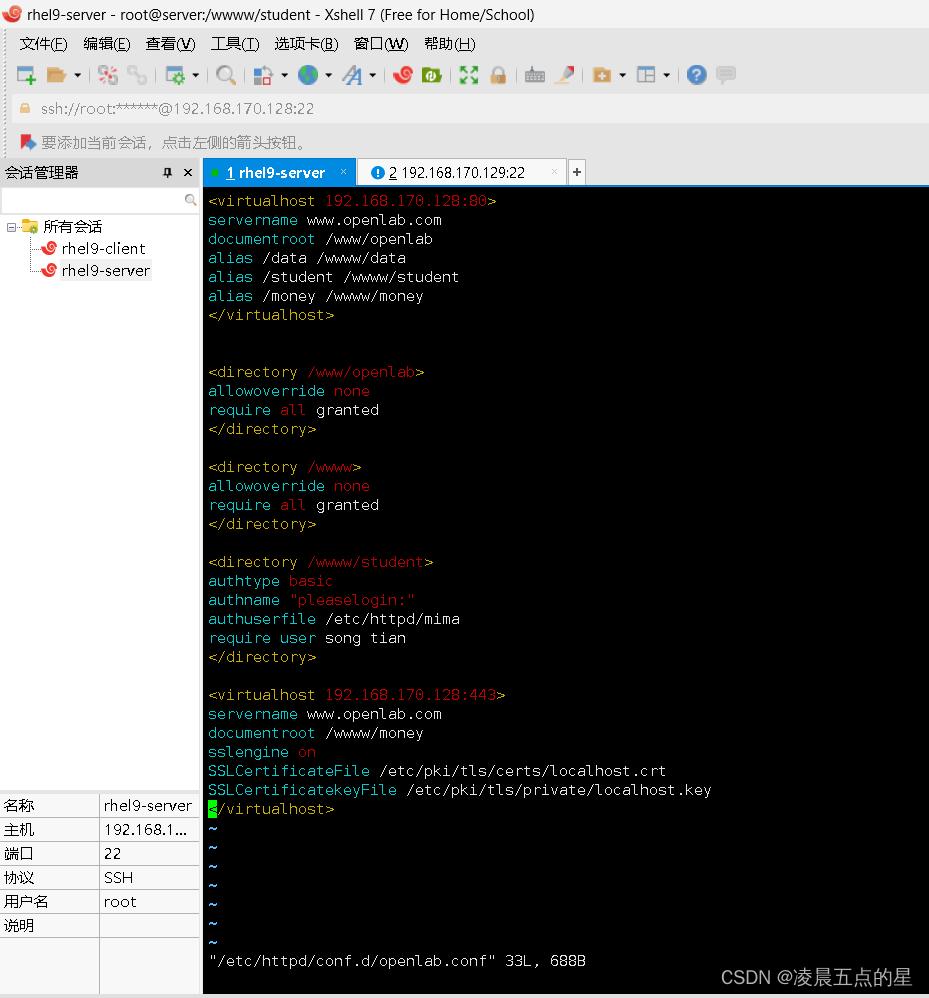Screen dimensions: 929x998
Task: Open Xshell Help
Action: click(696, 75)
